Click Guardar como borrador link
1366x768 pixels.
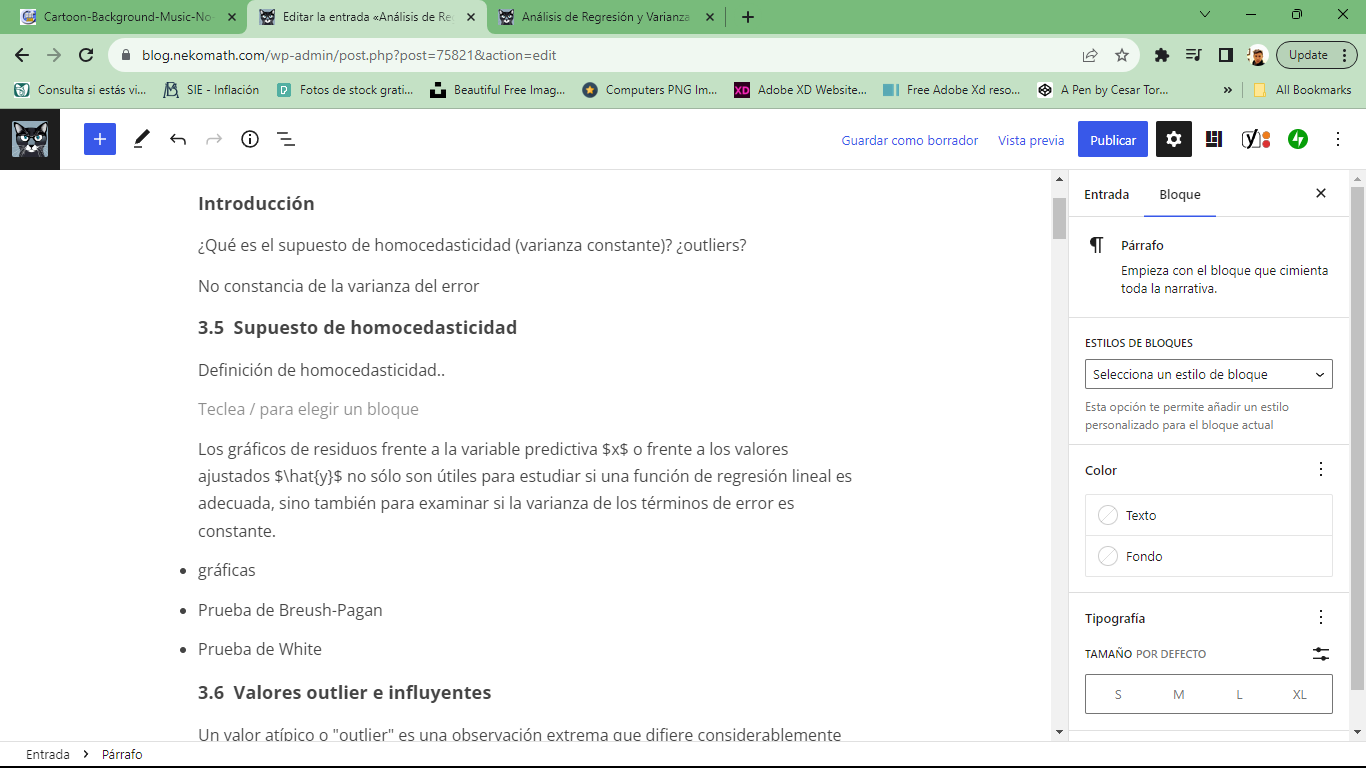[x=909, y=141]
